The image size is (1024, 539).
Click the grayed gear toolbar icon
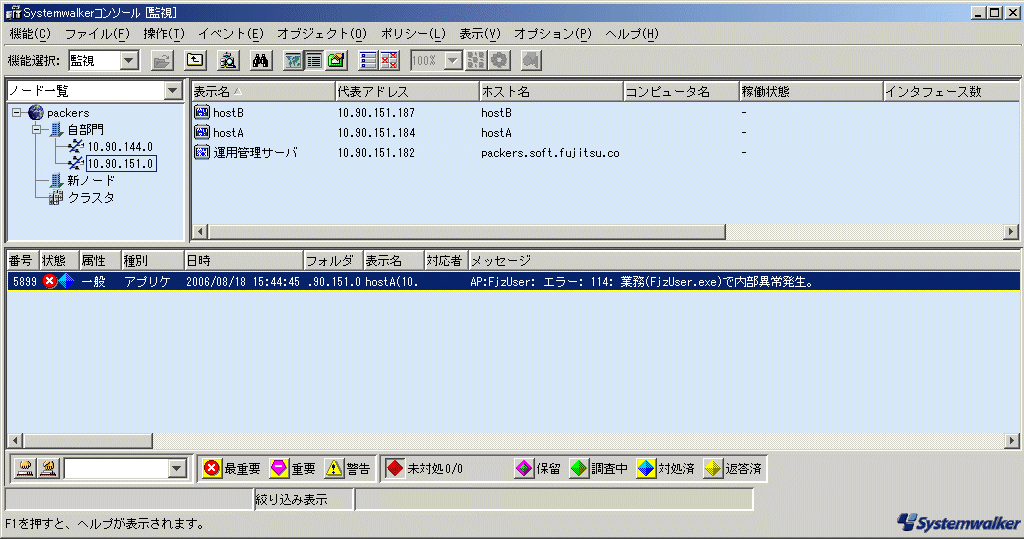[x=500, y=61]
